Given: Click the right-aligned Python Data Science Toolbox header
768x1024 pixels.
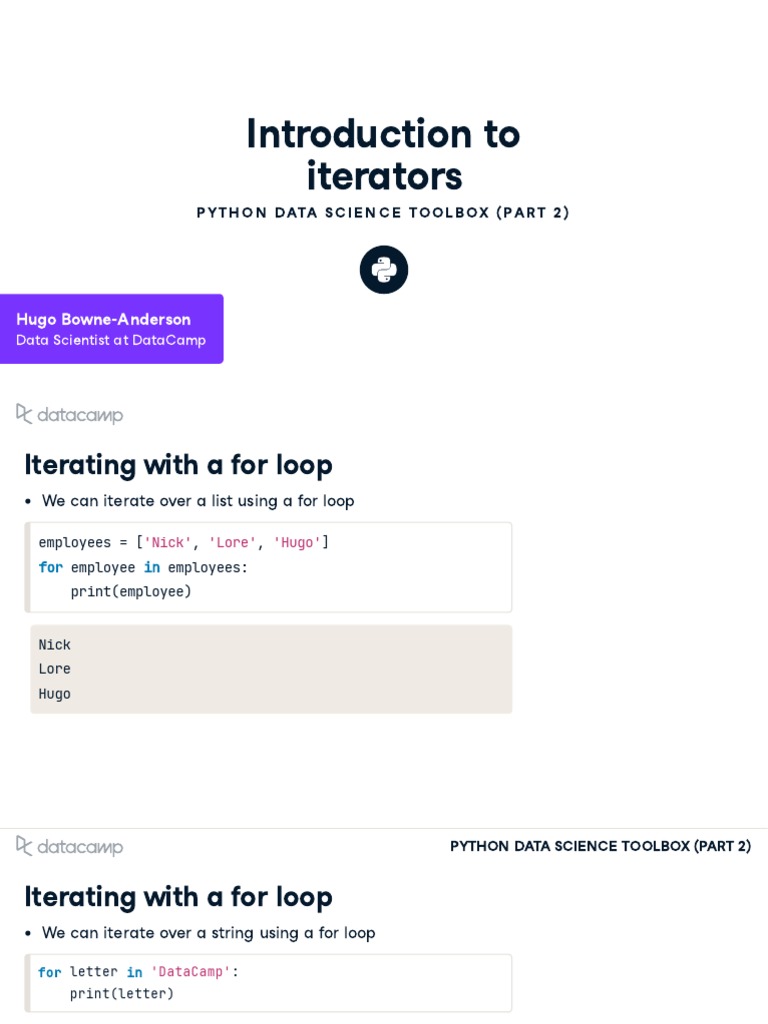Looking at the screenshot, I should [x=600, y=846].
